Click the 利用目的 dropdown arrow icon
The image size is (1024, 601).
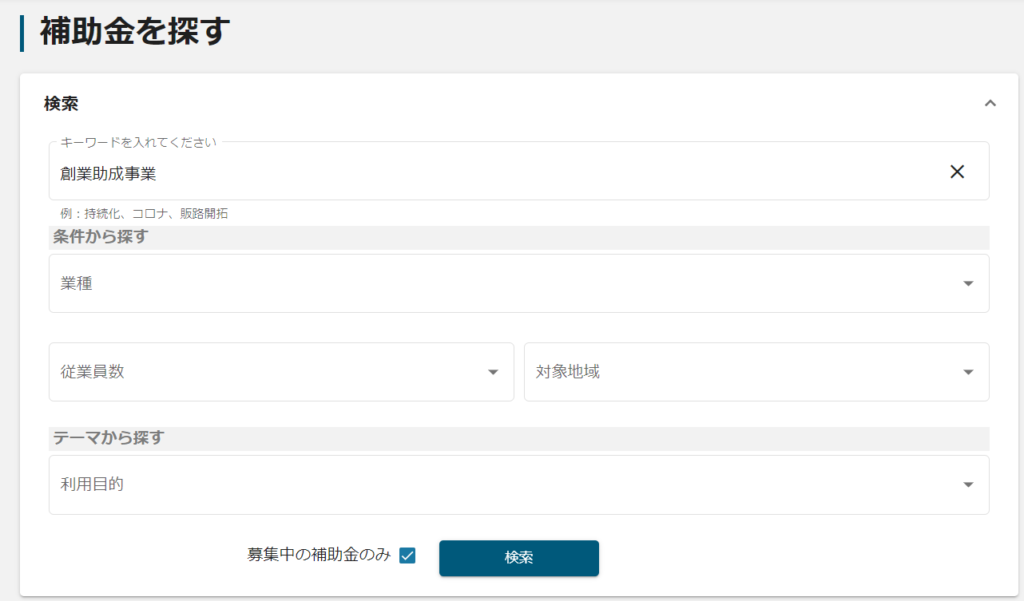click(968, 485)
